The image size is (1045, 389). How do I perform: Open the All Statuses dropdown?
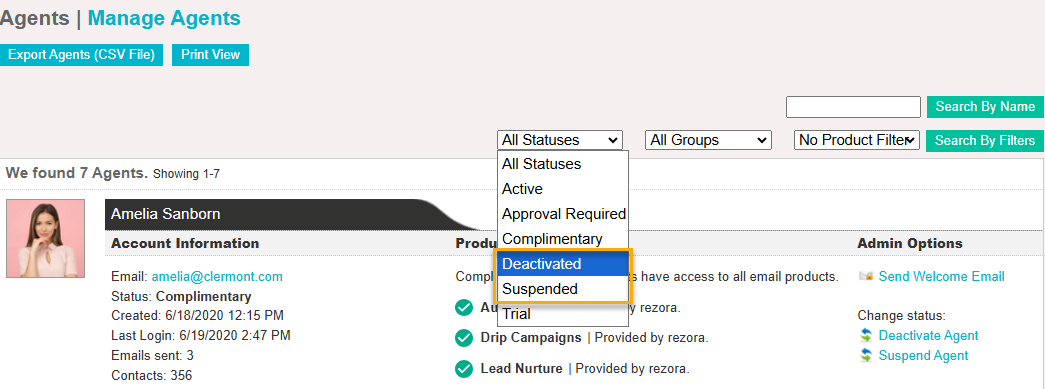click(560, 140)
